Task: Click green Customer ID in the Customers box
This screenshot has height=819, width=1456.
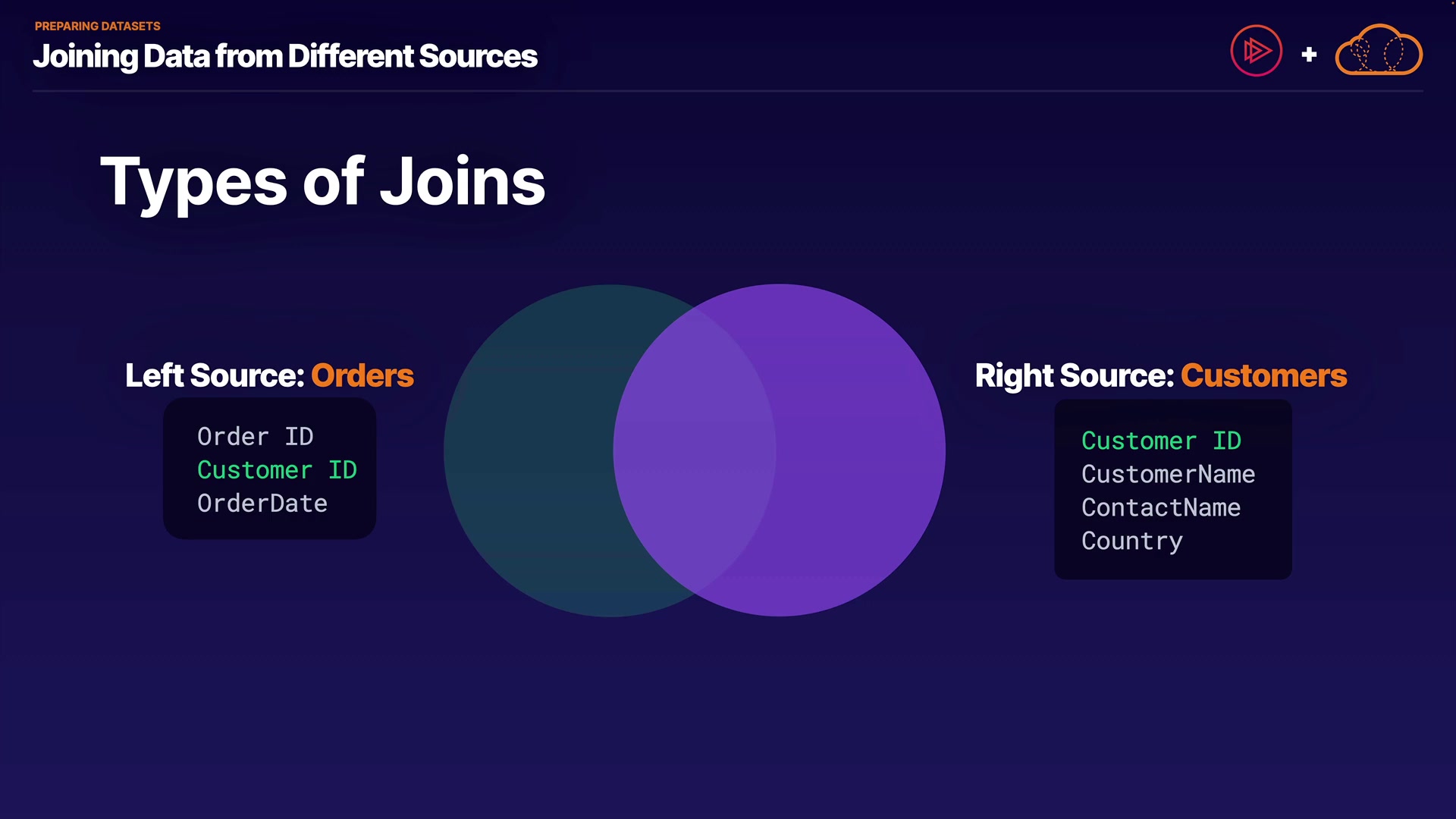Action: point(1161,441)
